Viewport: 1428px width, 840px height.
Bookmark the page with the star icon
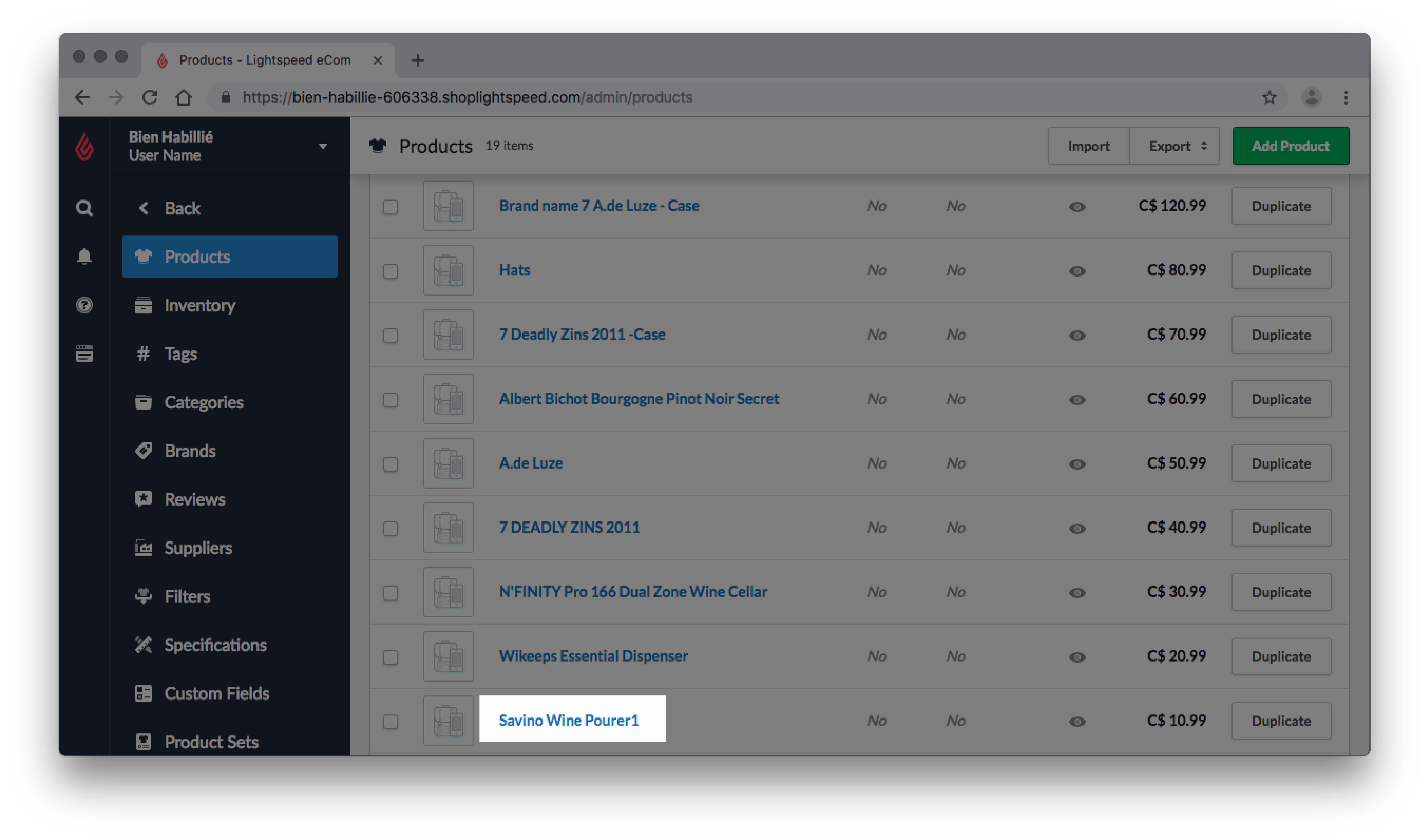tap(1269, 97)
